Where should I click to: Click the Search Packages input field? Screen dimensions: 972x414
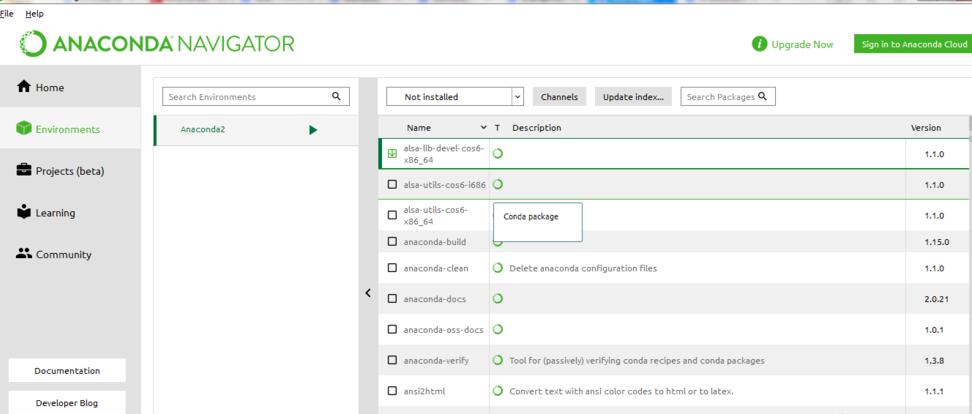[727, 97]
